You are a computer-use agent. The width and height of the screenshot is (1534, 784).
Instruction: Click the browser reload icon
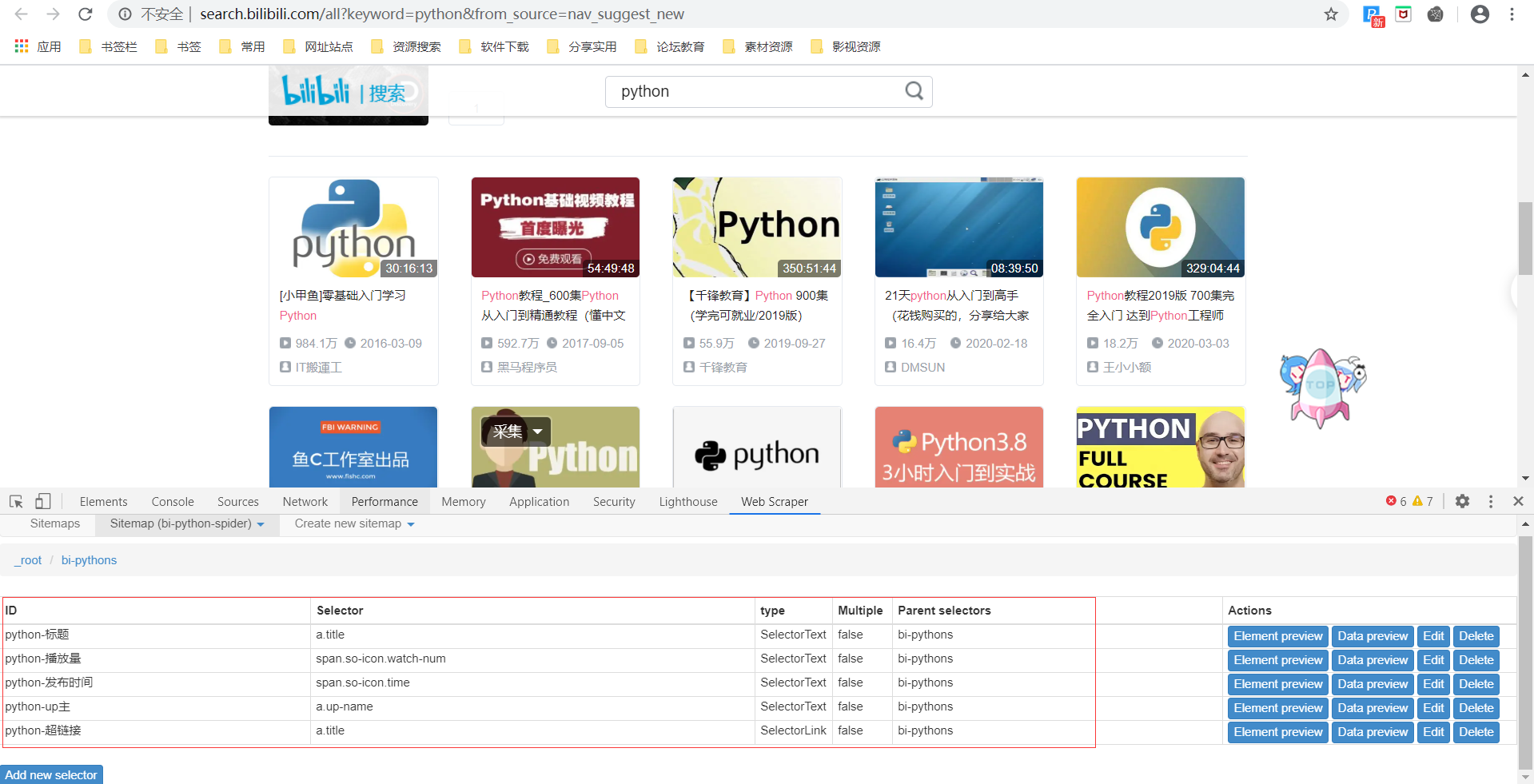(86, 14)
